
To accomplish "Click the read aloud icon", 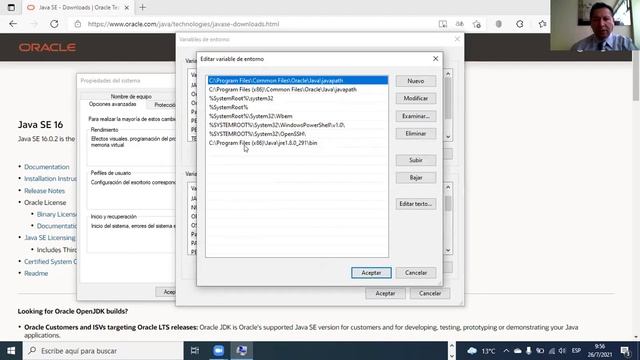I will coord(460,24).
